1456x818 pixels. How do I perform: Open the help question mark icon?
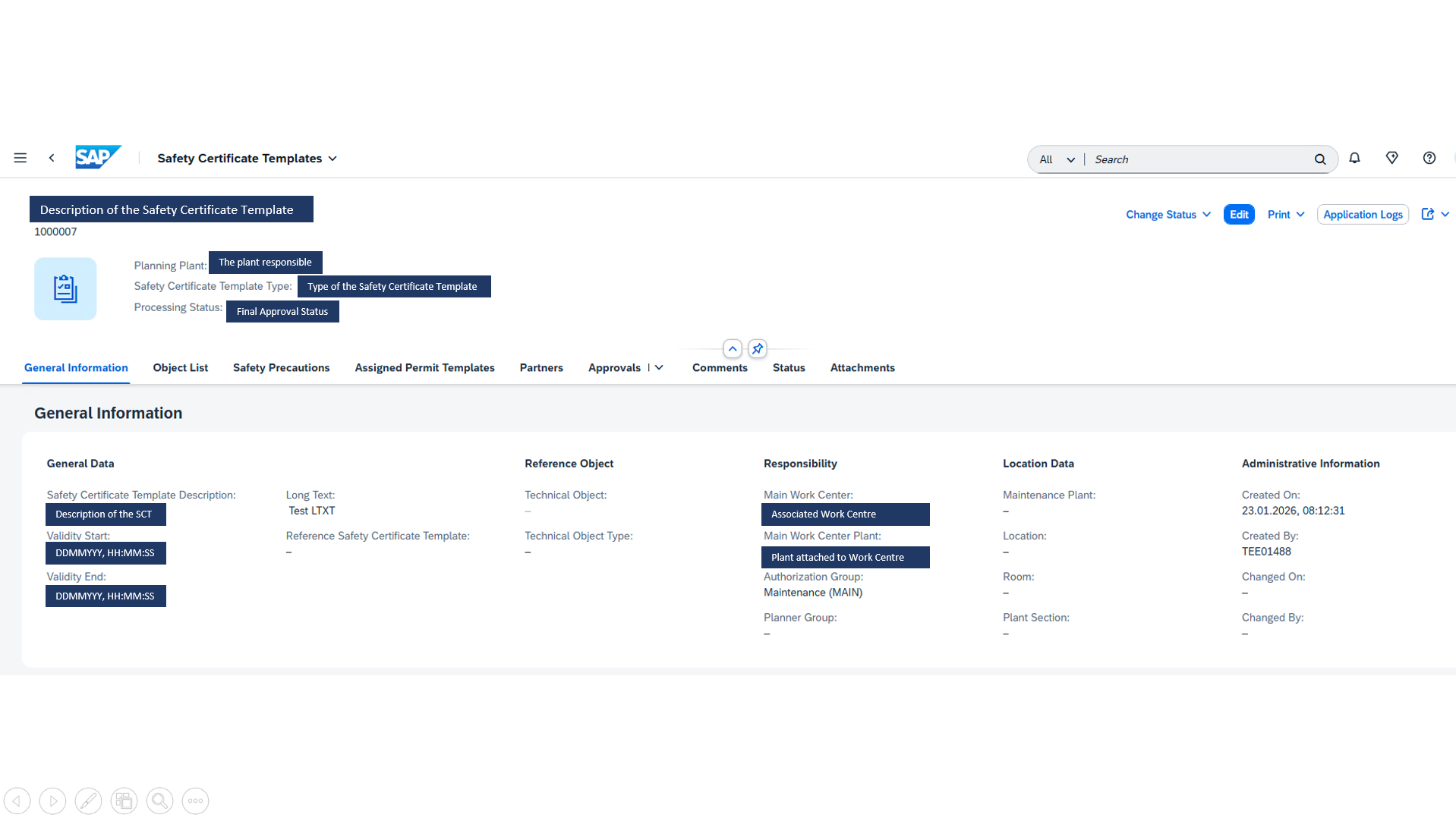point(1429,158)
